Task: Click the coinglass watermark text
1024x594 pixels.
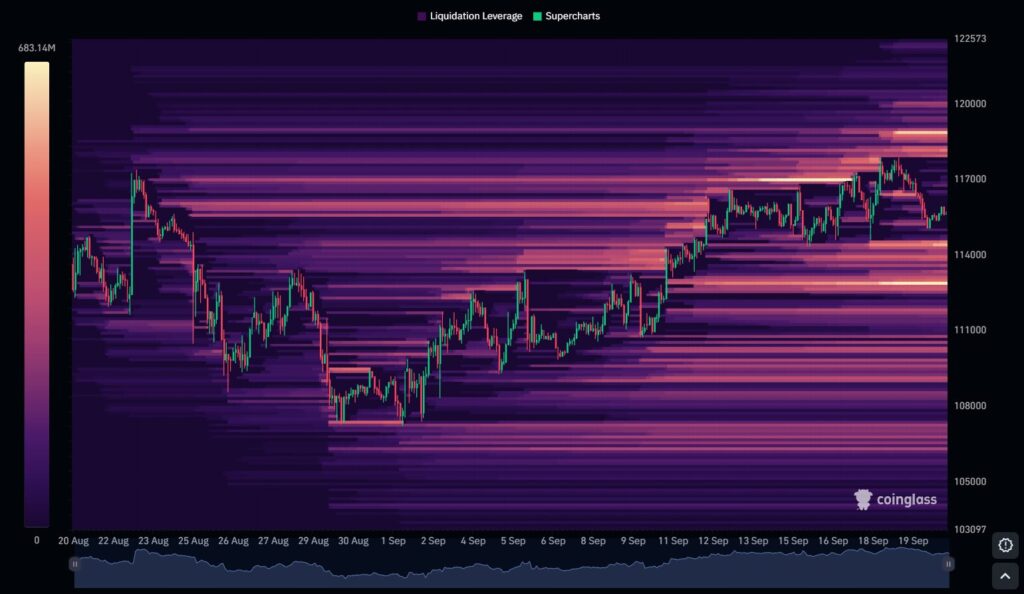Action: [x=907, y=499]
